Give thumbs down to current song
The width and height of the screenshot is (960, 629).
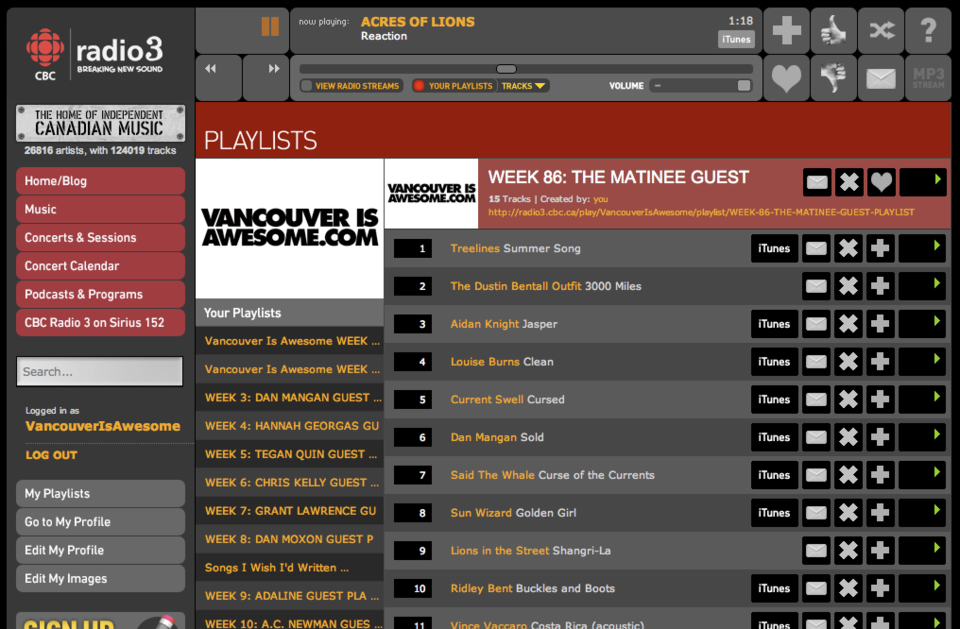pyautogui.click(x=833, y=78)
